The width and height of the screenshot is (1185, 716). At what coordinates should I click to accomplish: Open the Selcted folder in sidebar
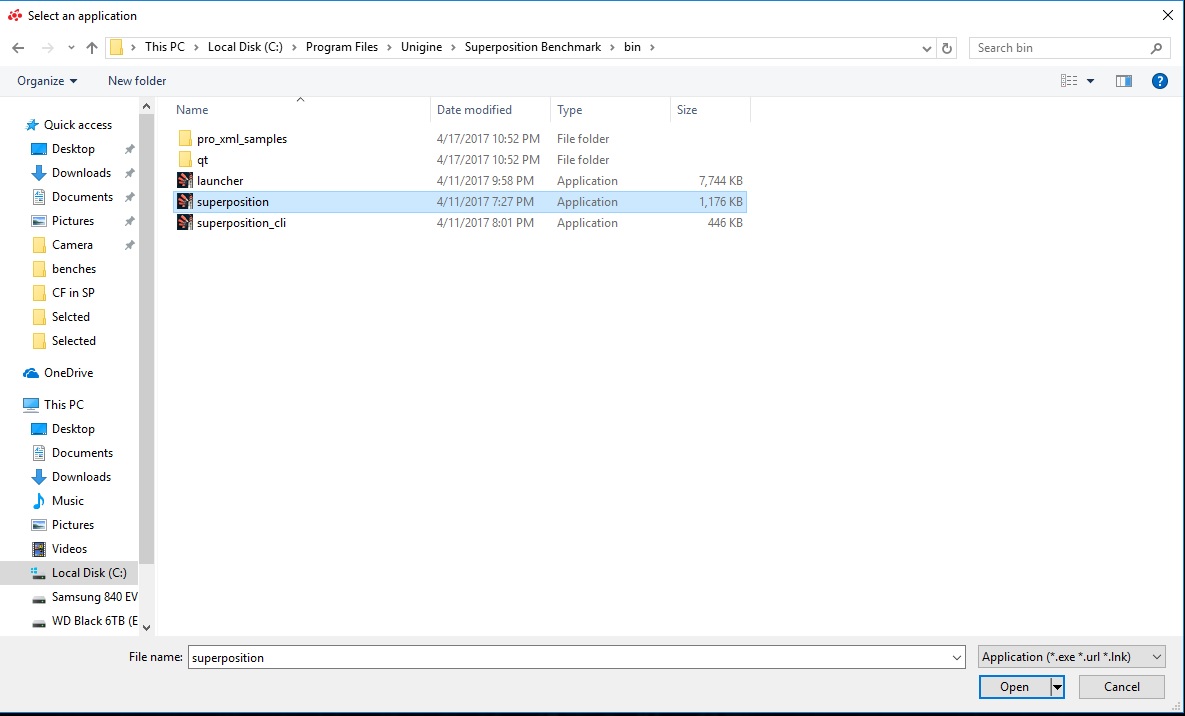[x=70, y=317]
